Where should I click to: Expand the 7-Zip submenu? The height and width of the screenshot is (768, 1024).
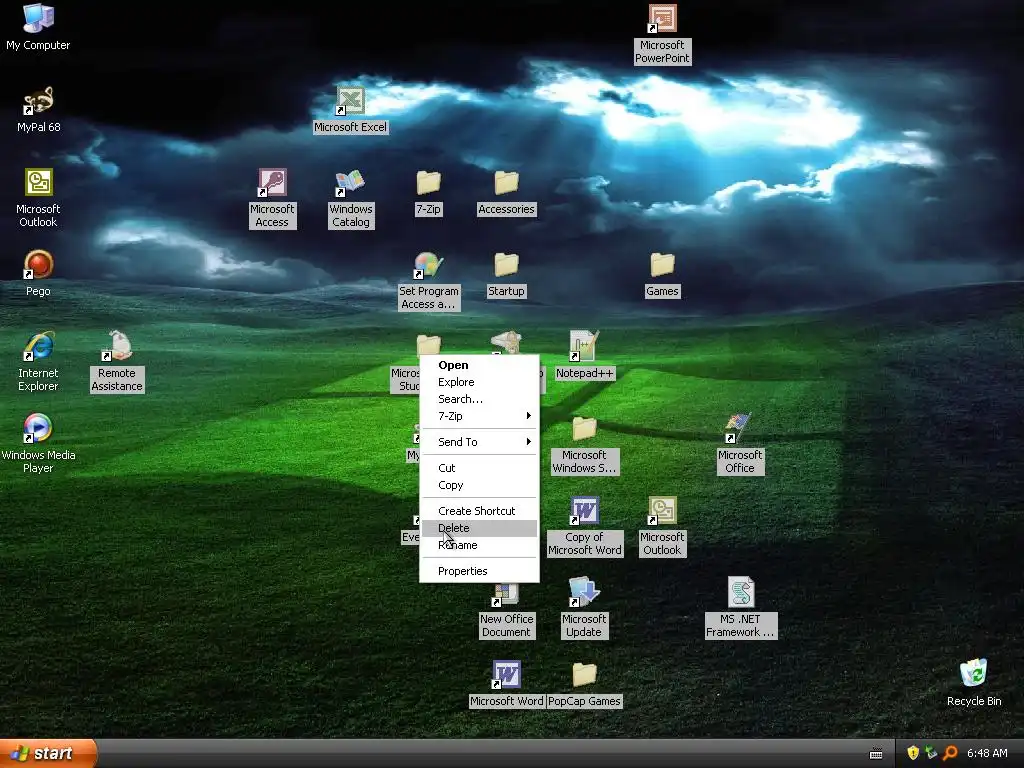click(479, 416)
